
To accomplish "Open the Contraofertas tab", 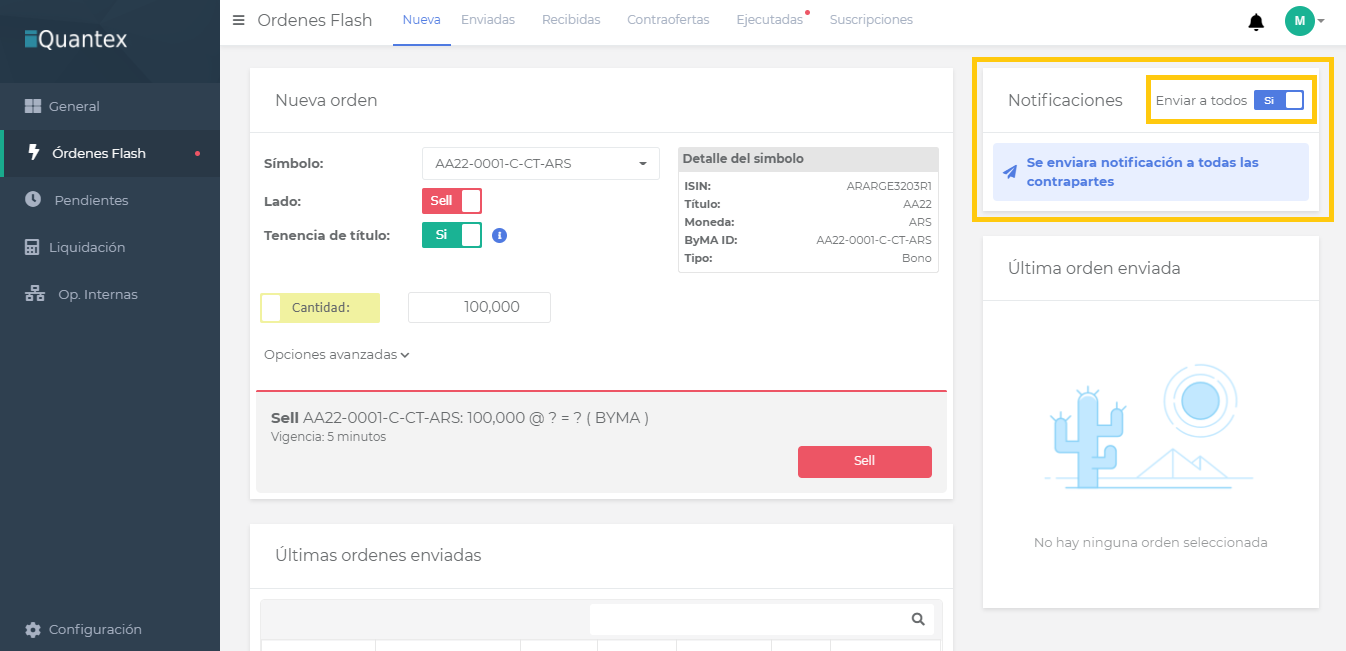I will click(x=668, y=20).
